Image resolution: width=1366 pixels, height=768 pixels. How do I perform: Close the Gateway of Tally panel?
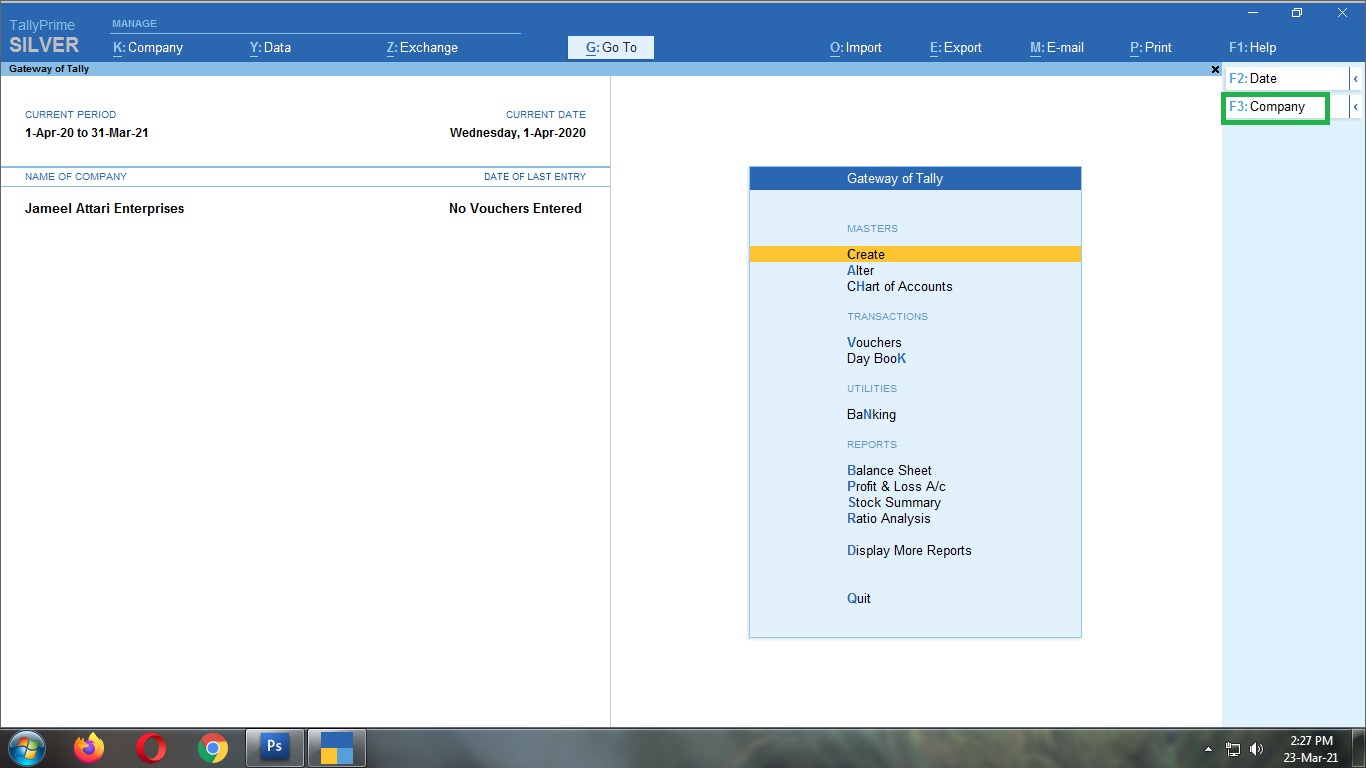[x=1215, y=70]
